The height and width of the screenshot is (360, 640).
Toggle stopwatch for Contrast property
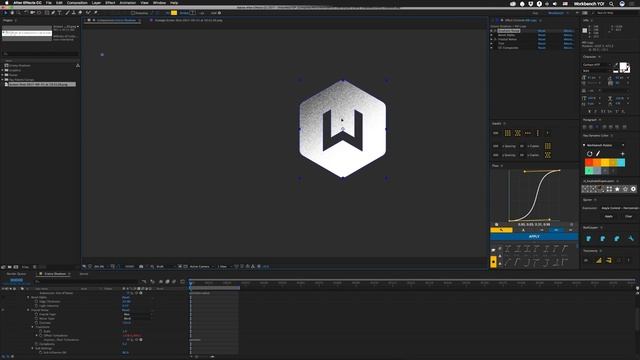[36, 323]
